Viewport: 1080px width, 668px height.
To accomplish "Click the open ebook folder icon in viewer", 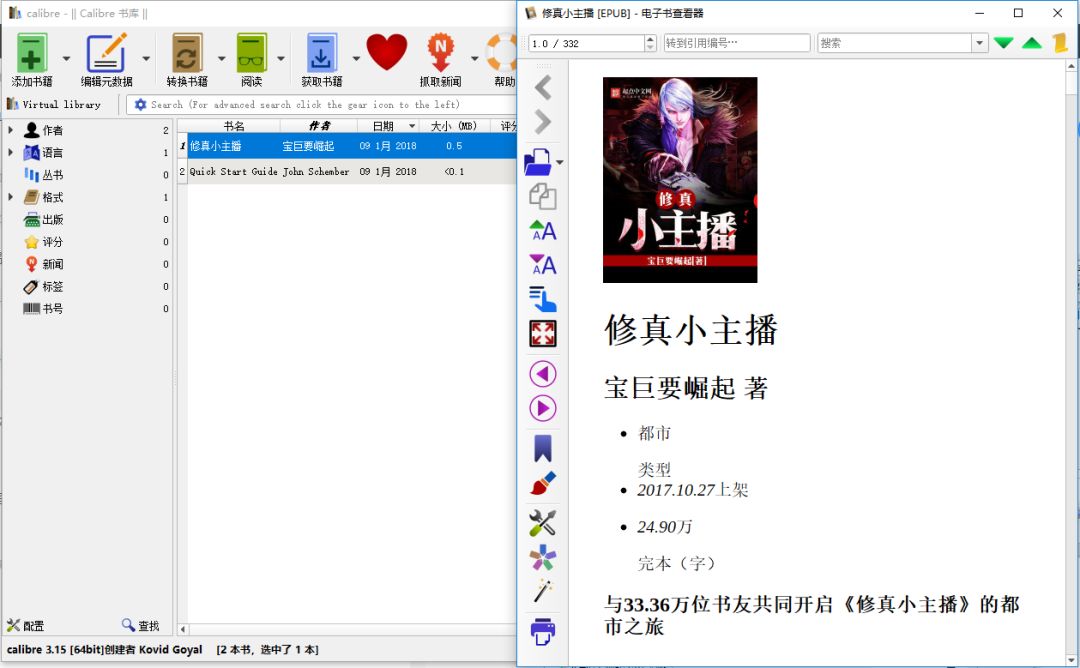I will (538, 163).
